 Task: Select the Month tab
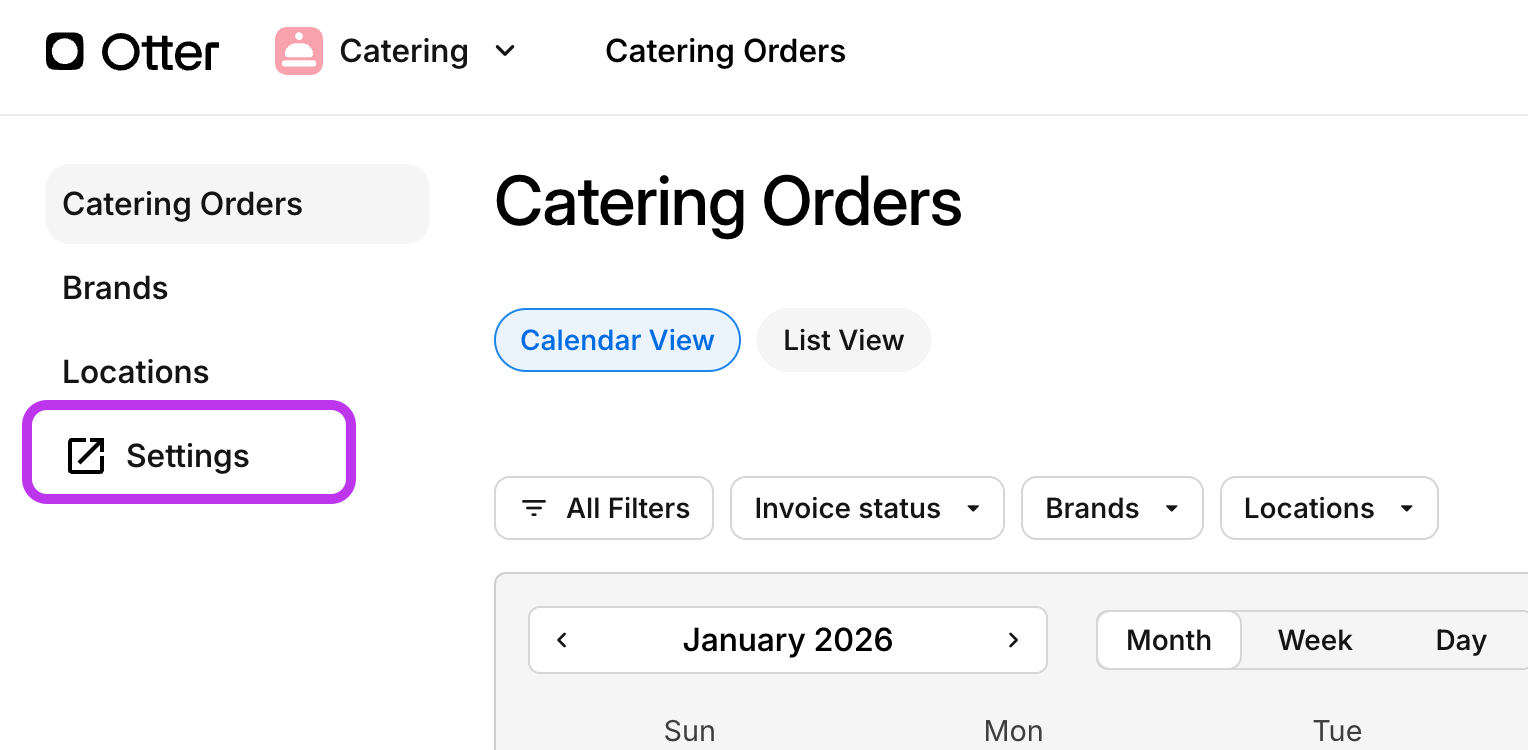pyautogui.click(x=1168, y=640)
